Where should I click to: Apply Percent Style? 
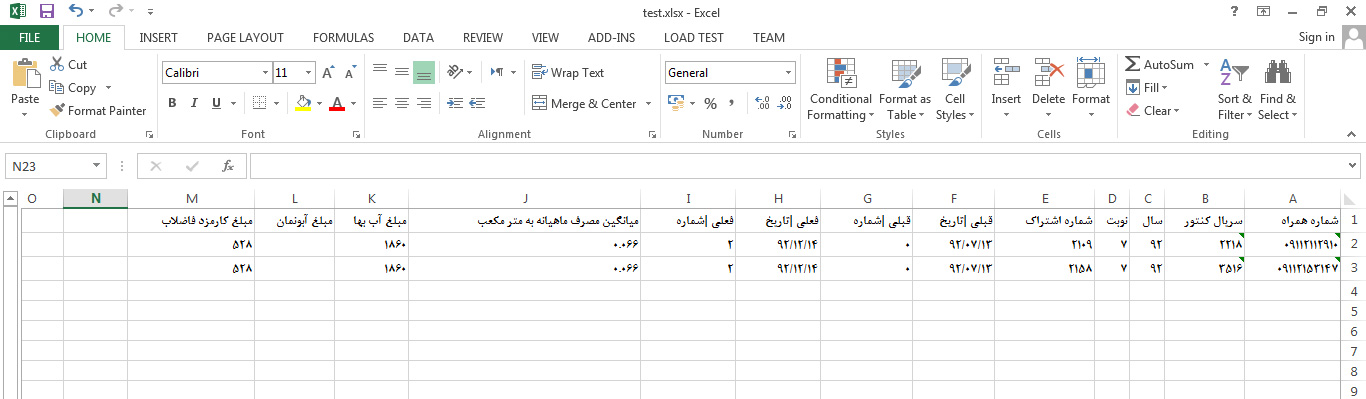click(x=711, y=103)
